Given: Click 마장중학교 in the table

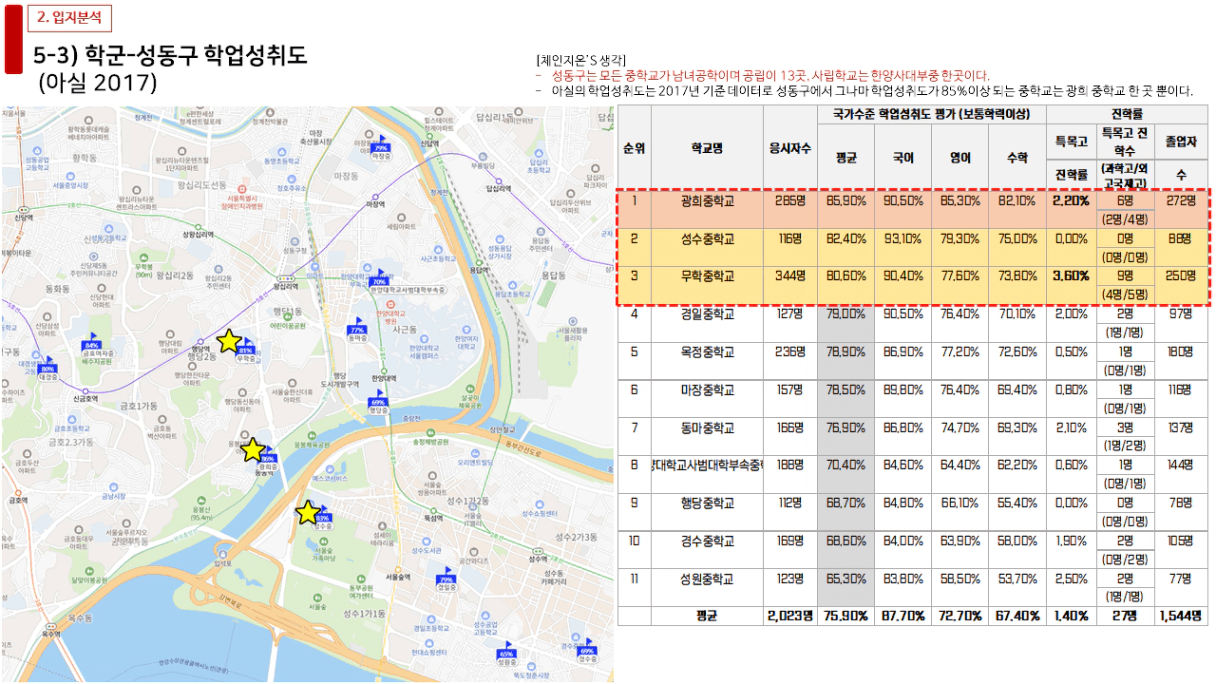Looking at the screenshot, I should [706, 389].
